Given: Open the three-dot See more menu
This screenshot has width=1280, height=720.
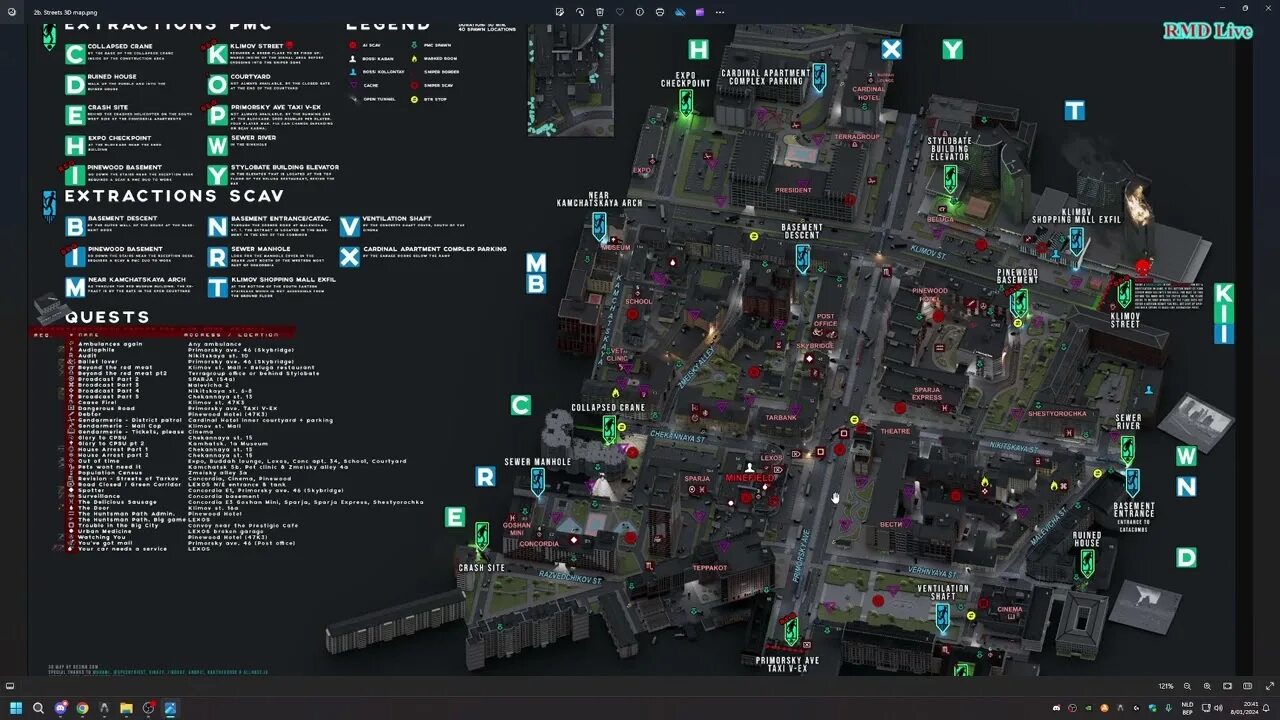Looking at the screenshot, I should (x=720, y=12).
